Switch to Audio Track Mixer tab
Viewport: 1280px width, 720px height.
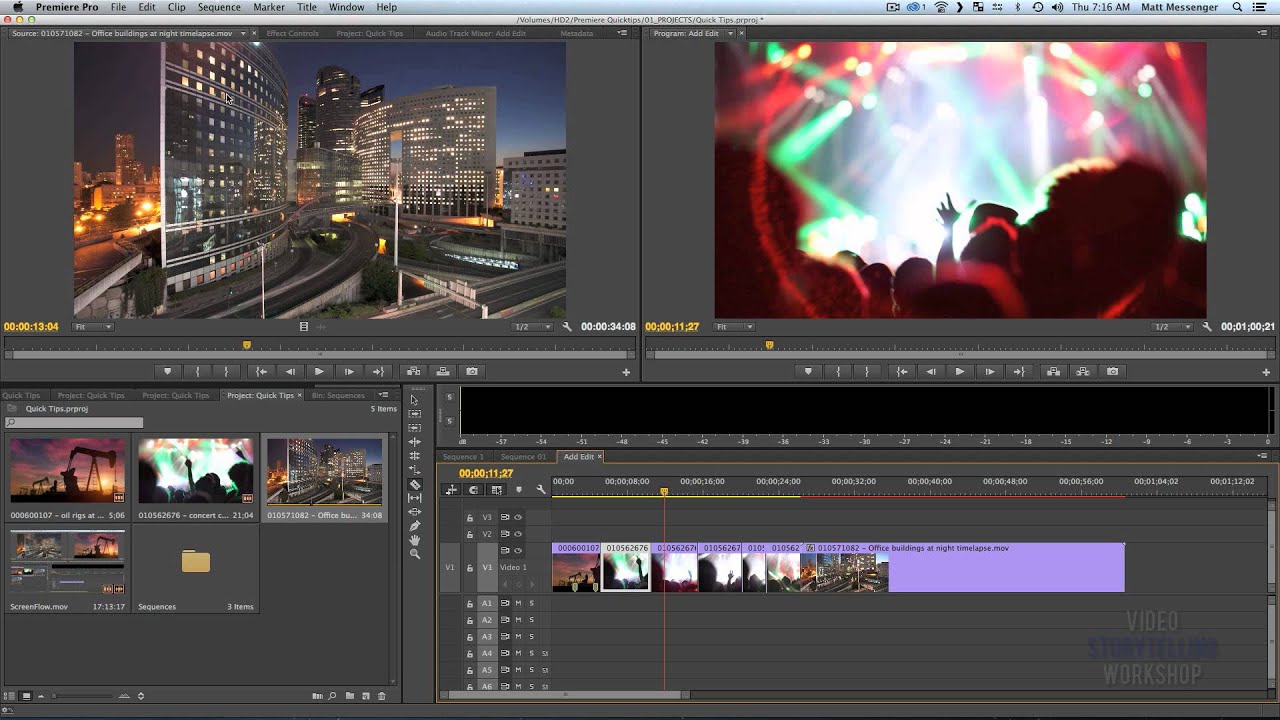tap(475, 33)
